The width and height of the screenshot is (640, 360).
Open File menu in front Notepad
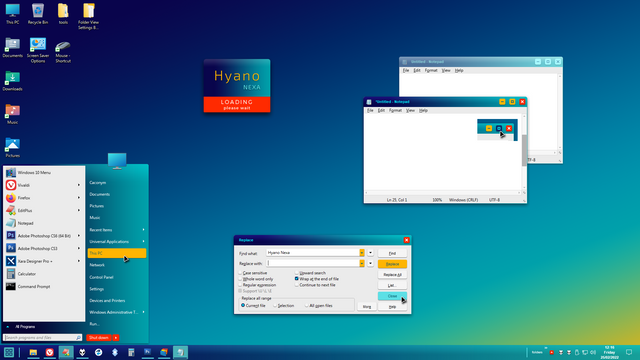pyautogui.click(x=370, y=111)
